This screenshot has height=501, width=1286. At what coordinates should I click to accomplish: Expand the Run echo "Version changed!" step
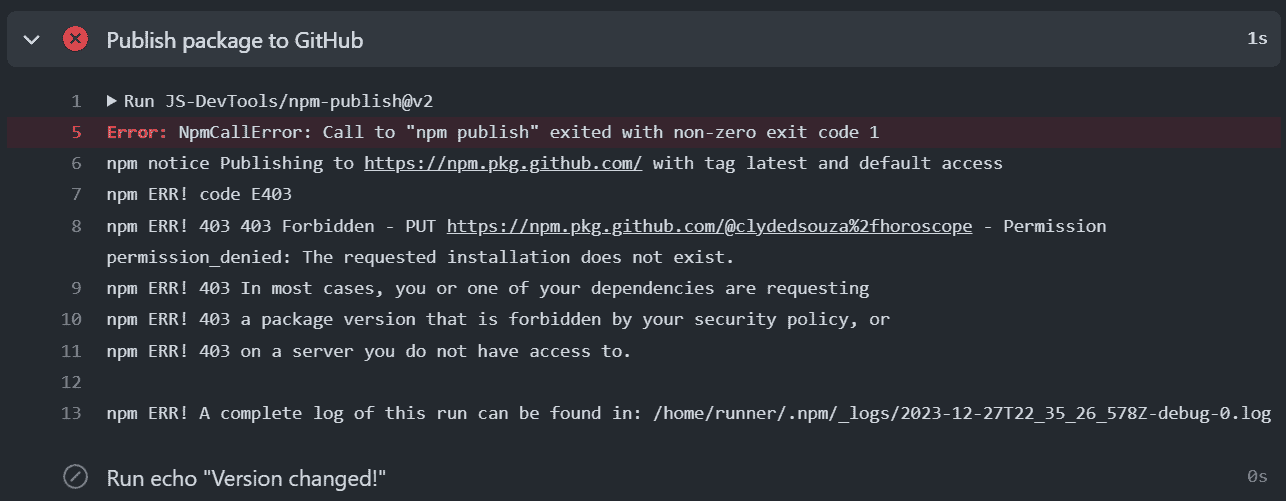tap(246, 477)
